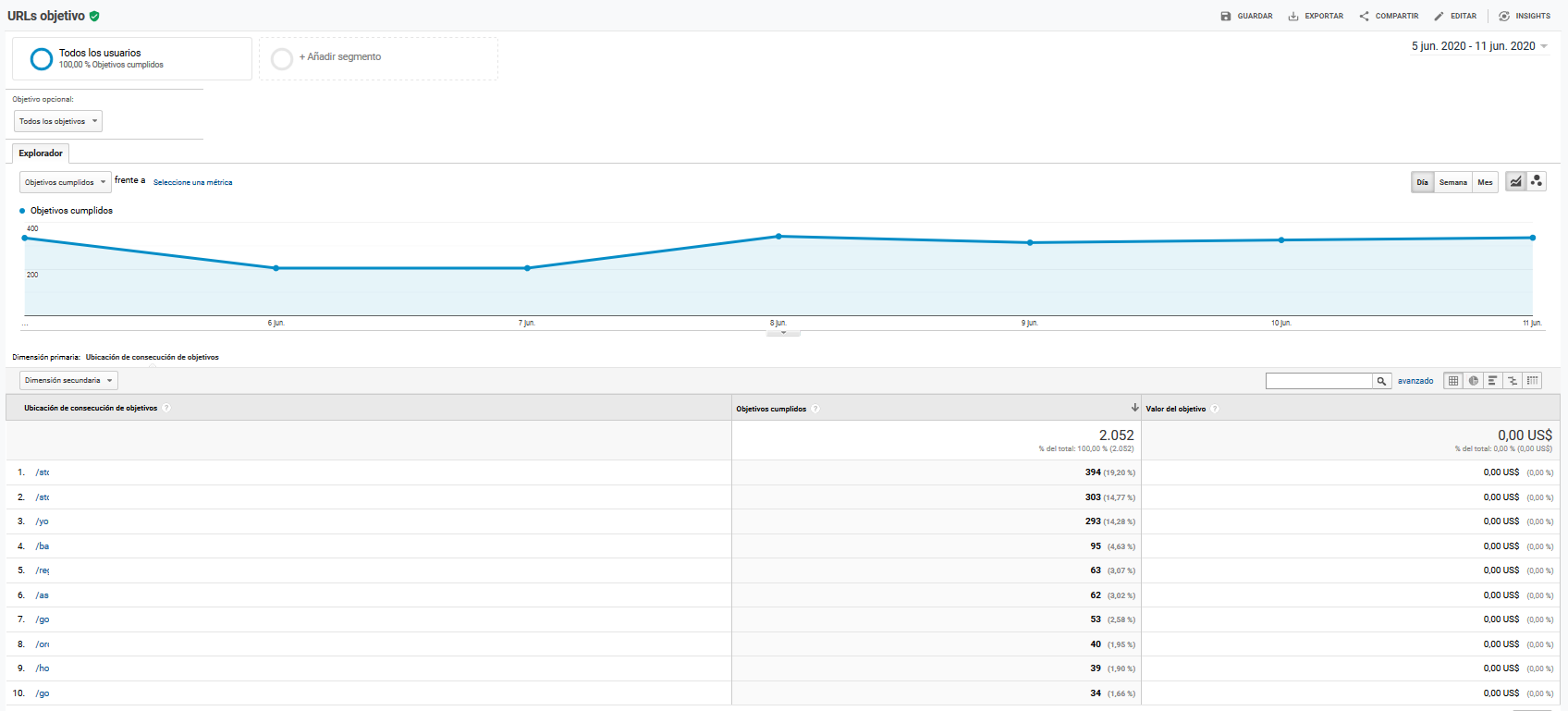Open row 6 URL starting with /as

43,595
